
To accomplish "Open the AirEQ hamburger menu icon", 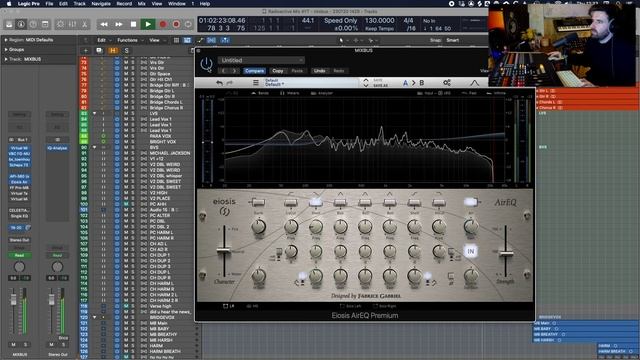I will pyautogui.click(x=256, y=83).
